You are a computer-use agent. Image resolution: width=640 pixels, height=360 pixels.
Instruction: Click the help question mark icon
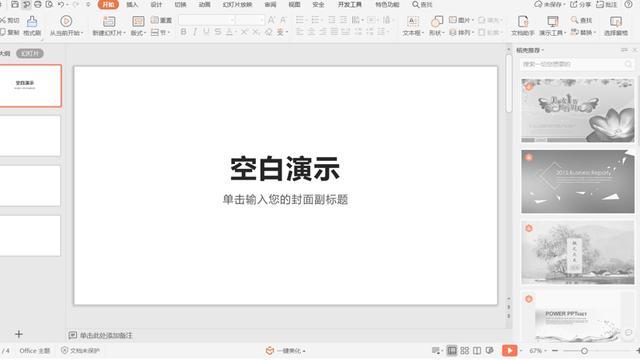pyautogui.click(x=629, y=4)
